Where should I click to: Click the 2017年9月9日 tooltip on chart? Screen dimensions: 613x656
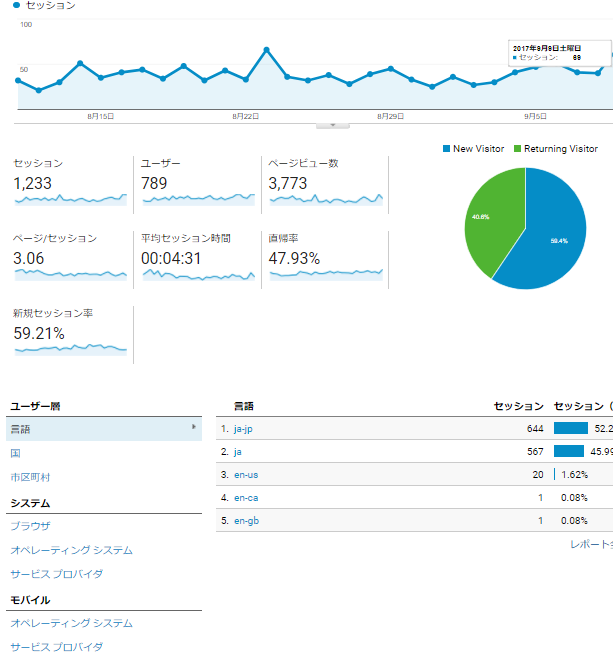pos(559,53)
